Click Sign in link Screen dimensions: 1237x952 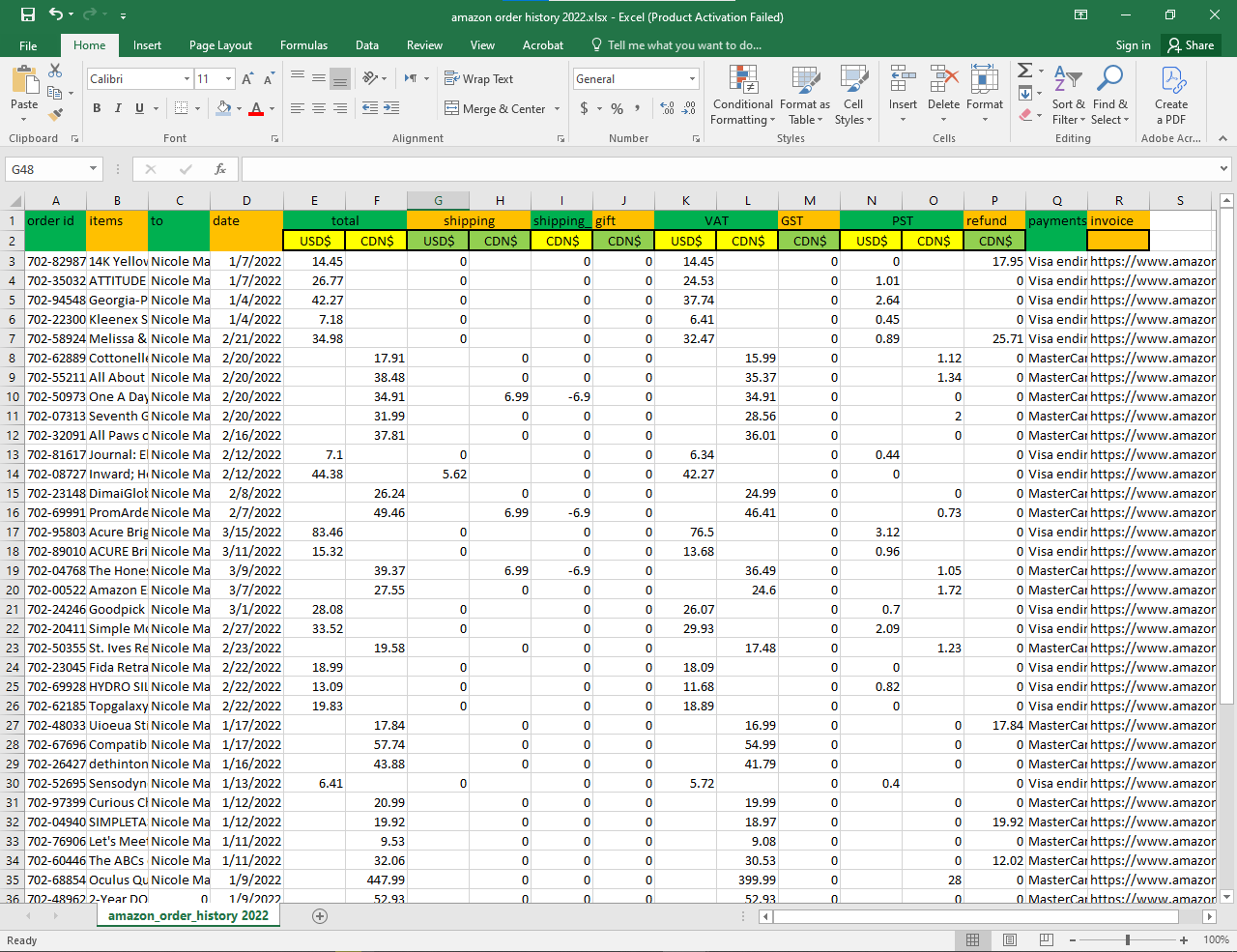point(1133,45)
